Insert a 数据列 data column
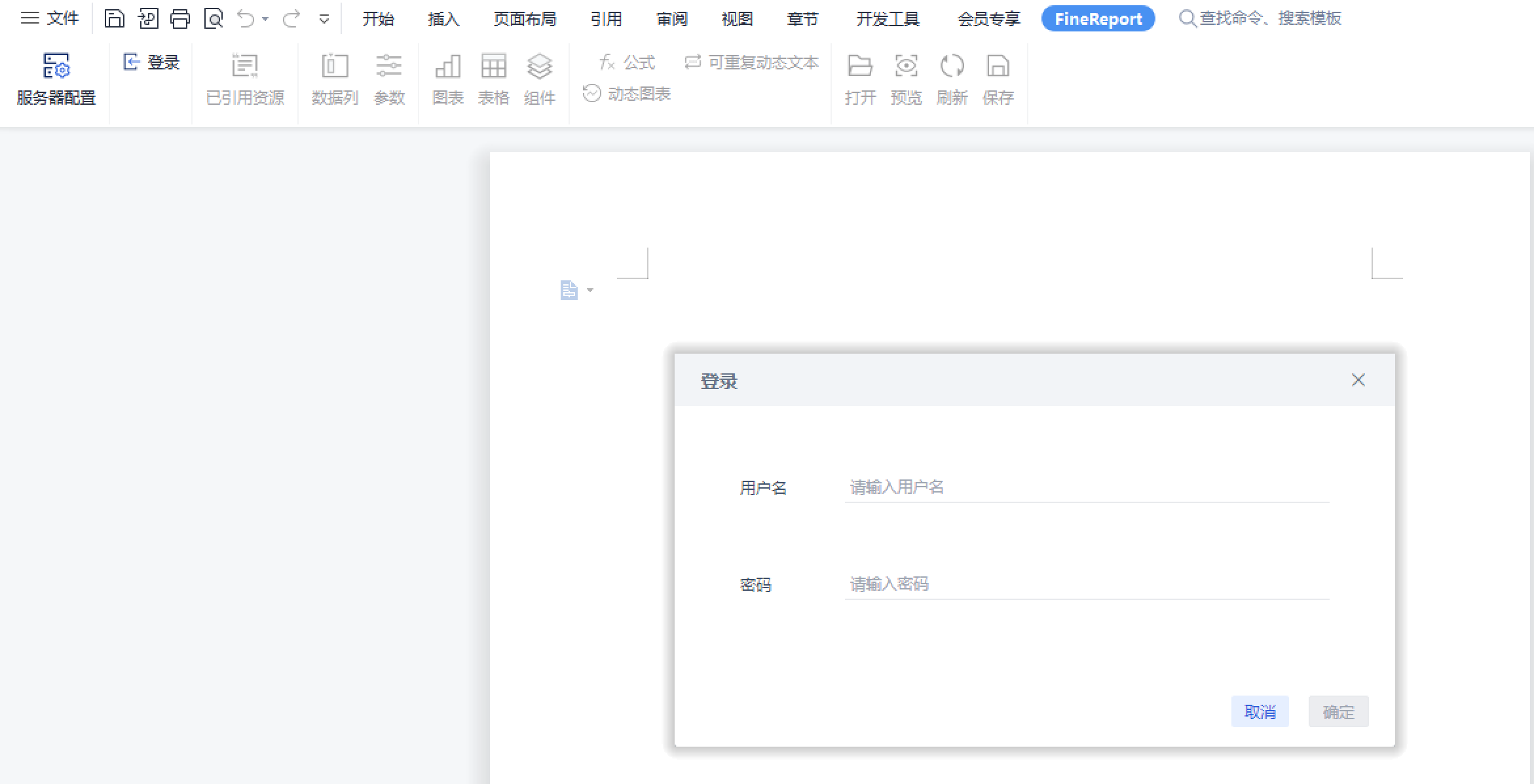This screenshot has width=1534, height=784. click(x=335, y=66)
